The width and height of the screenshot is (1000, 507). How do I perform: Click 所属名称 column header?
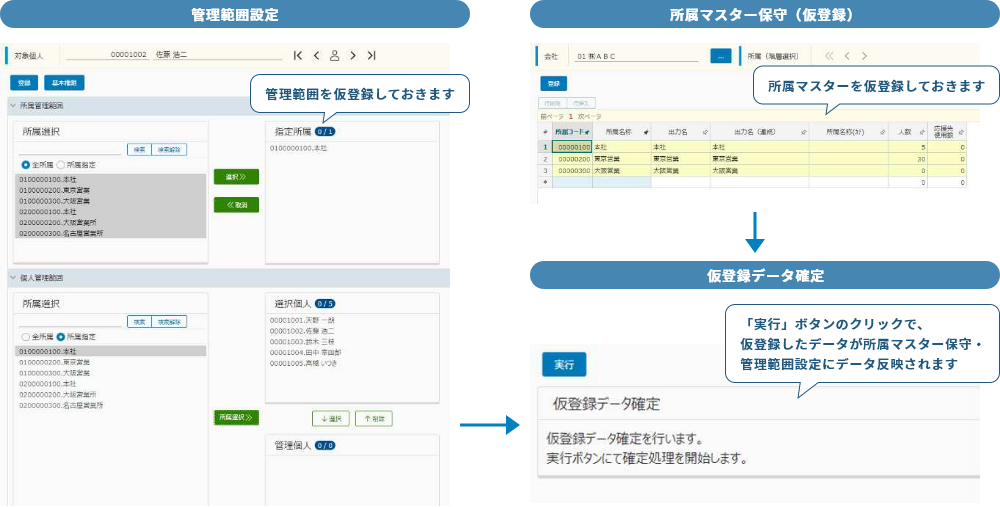tap(622, 132)
